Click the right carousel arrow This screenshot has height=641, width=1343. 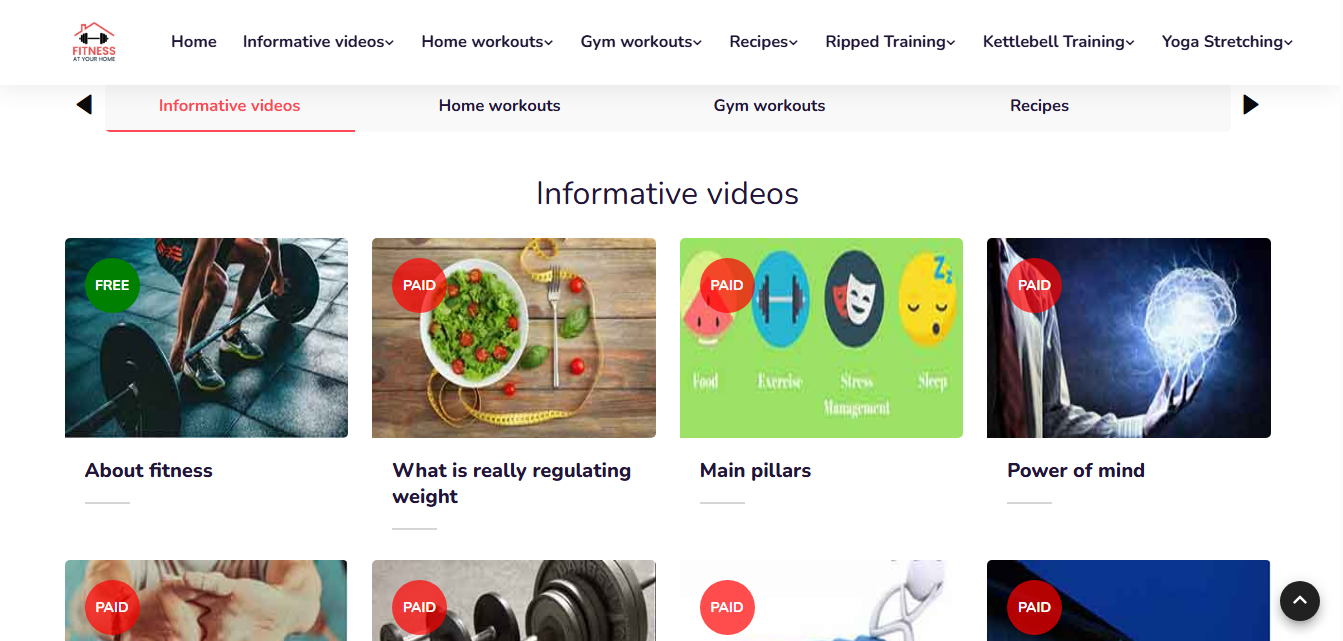(x=1251, y=105)
